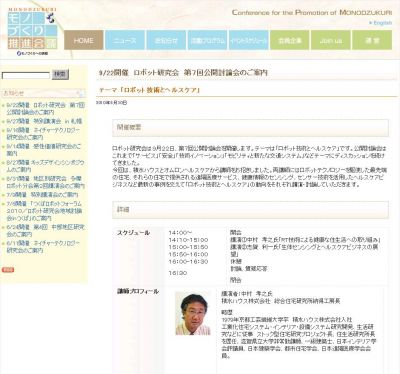Click the 講師プロフィール row label
Image resolution: width=400 pixels, height=374 pixels.
(138, 291)
